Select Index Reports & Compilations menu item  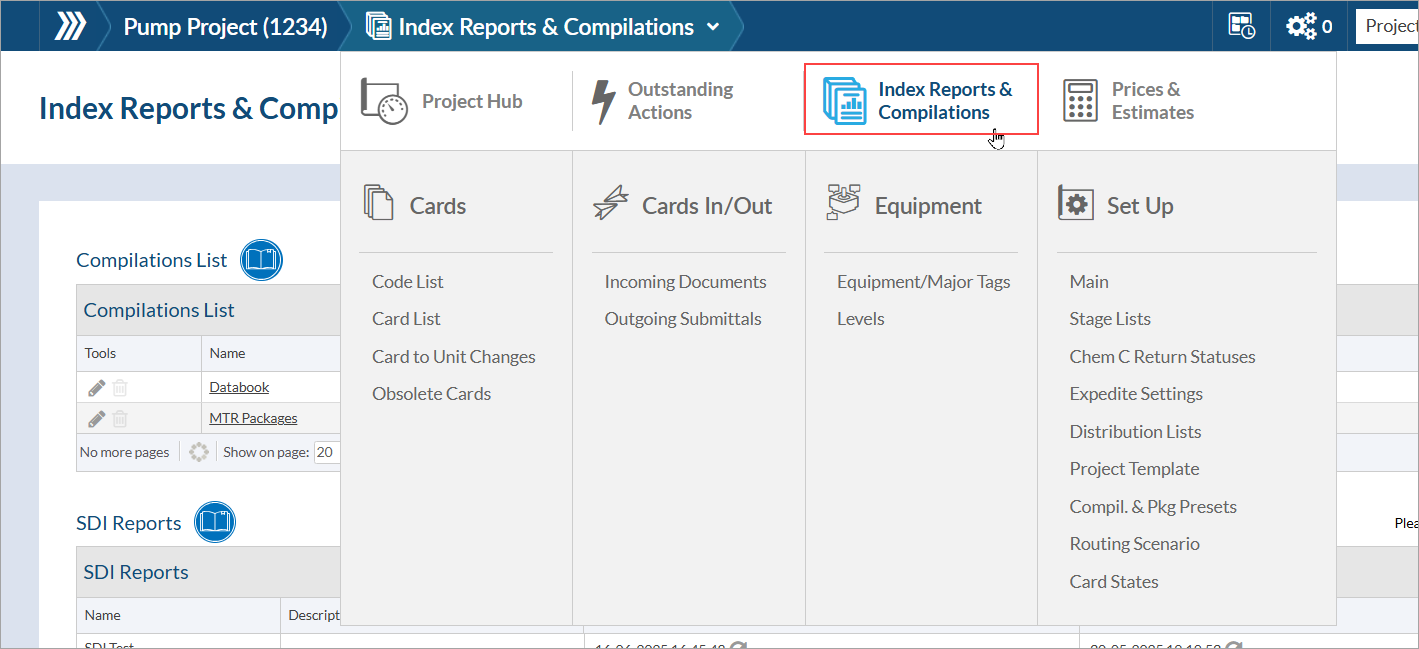point(922,99)
